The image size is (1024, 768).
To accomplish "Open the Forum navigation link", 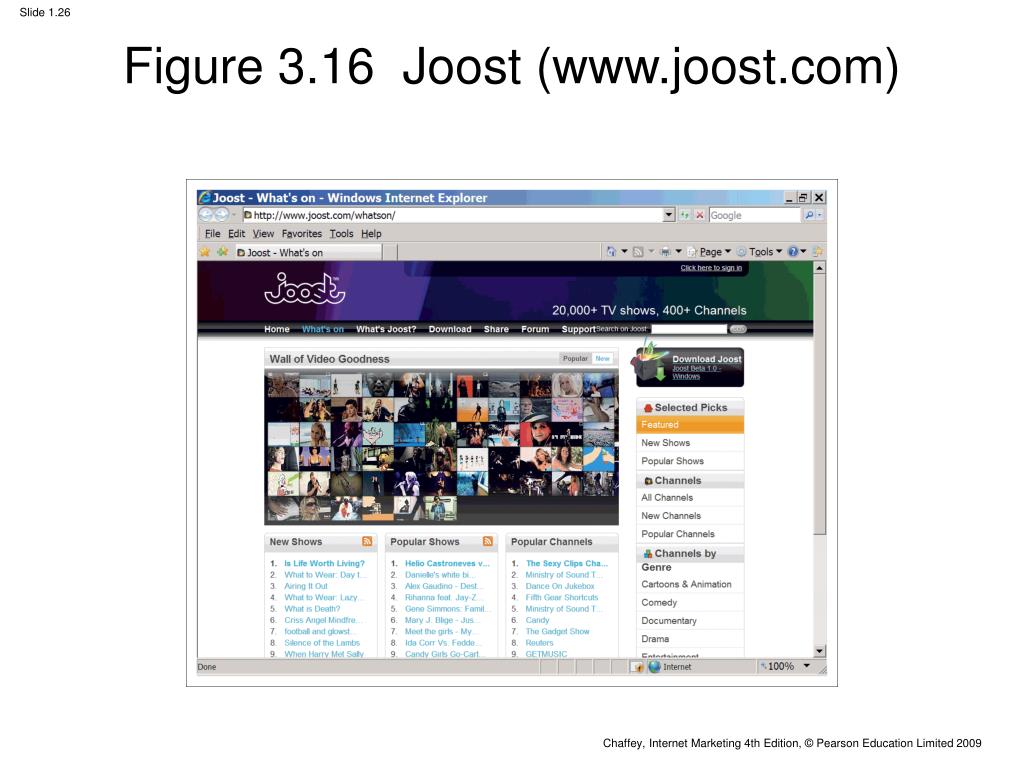I will tap(535, 329).
